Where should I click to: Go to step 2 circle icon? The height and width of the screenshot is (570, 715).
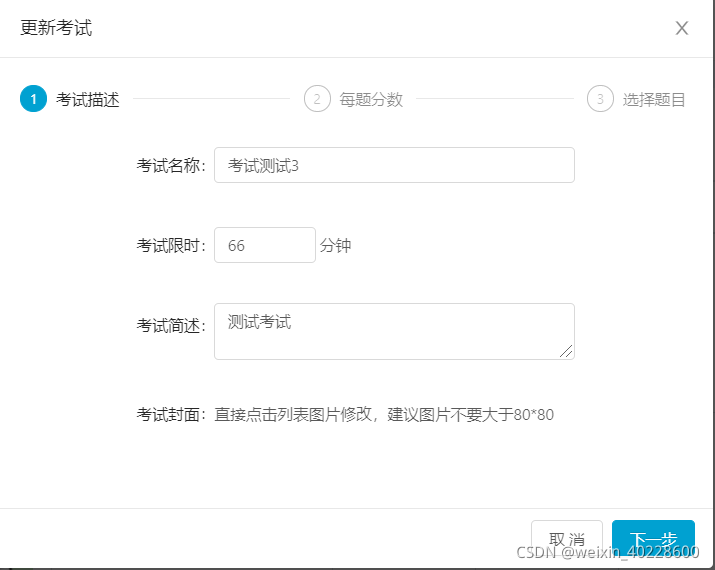pos(317,98)
